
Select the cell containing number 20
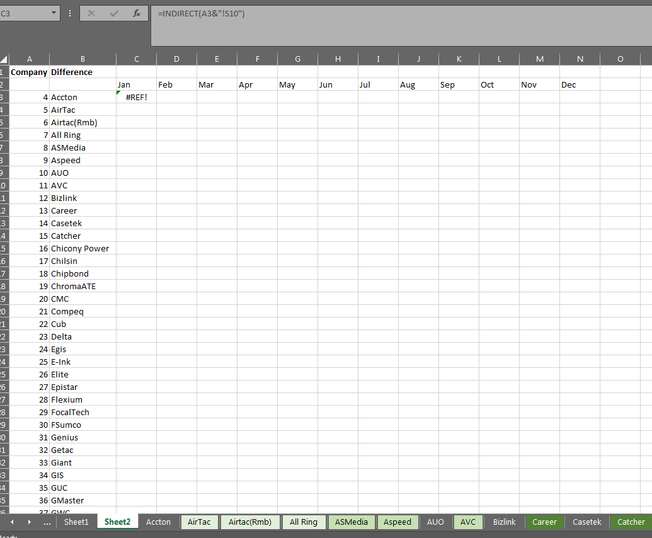[29, 299]
